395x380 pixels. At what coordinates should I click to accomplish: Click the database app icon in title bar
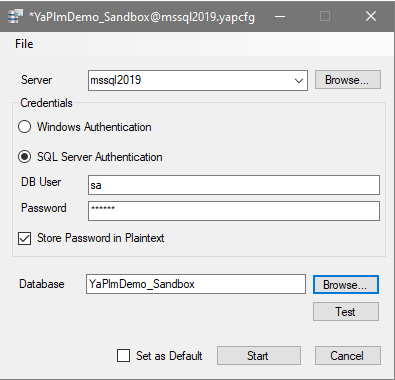tap(15, 17)
